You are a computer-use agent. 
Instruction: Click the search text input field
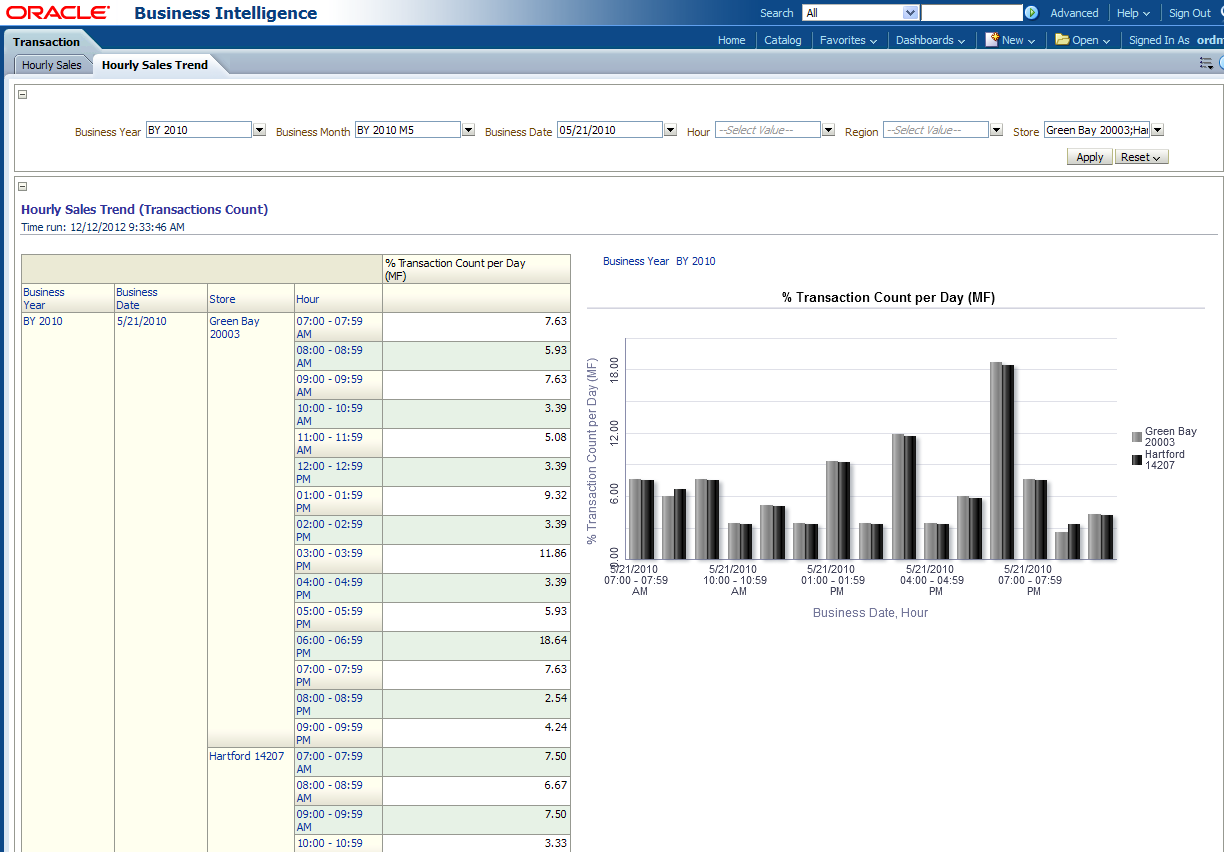971,13
